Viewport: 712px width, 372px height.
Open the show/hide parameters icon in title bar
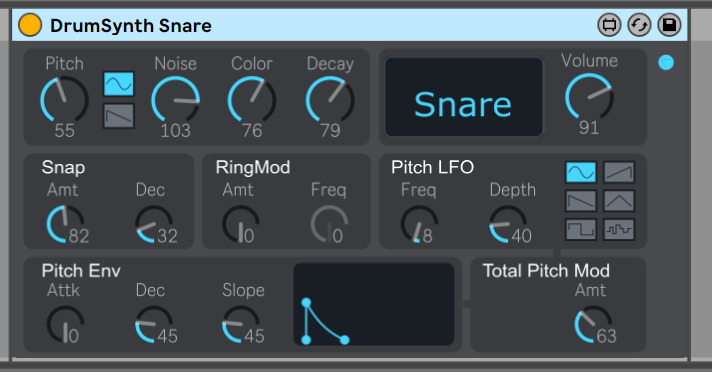click(609, 25)
